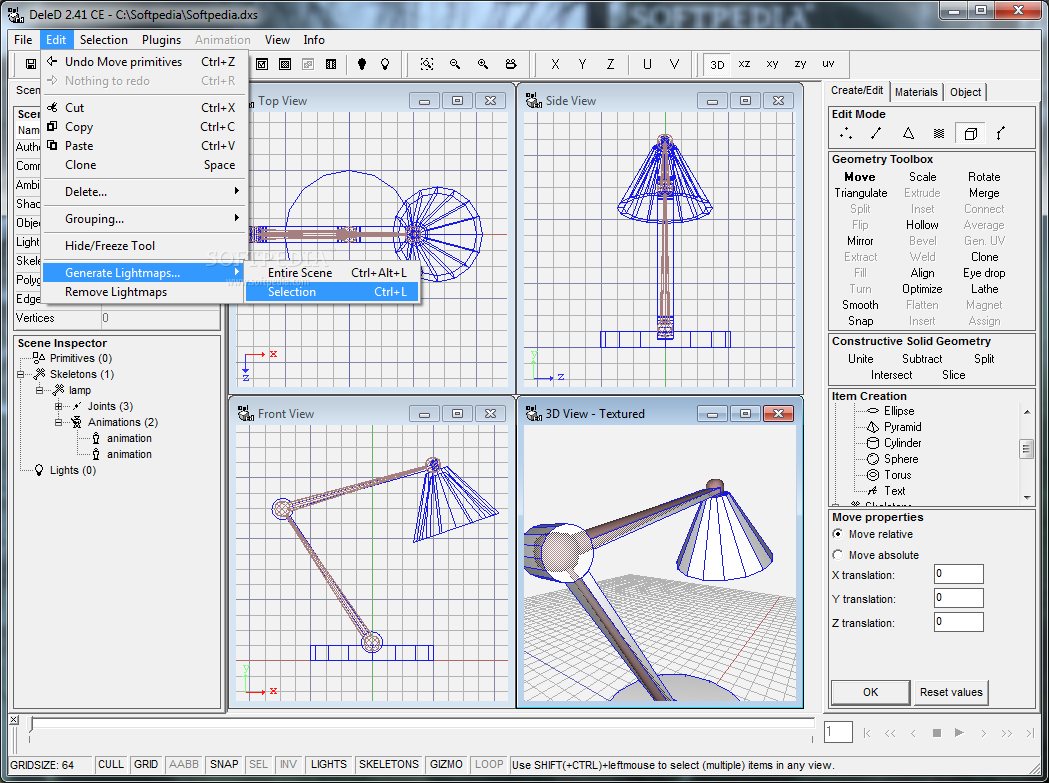Collapse the lamp tree node
Screen dimensions: 1049x783
(39, 390)
